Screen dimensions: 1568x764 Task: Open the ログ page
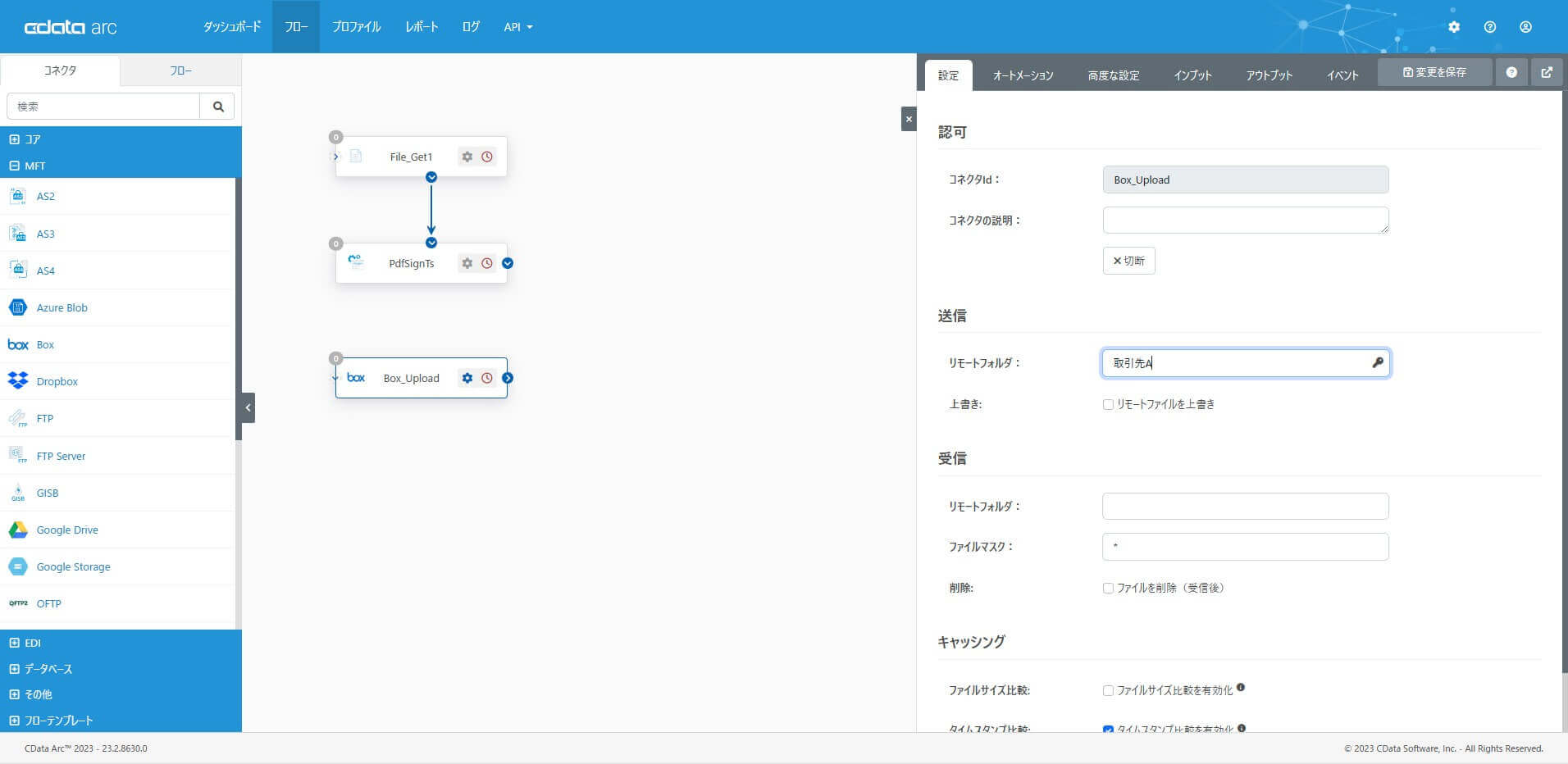[x=471, y=27]
